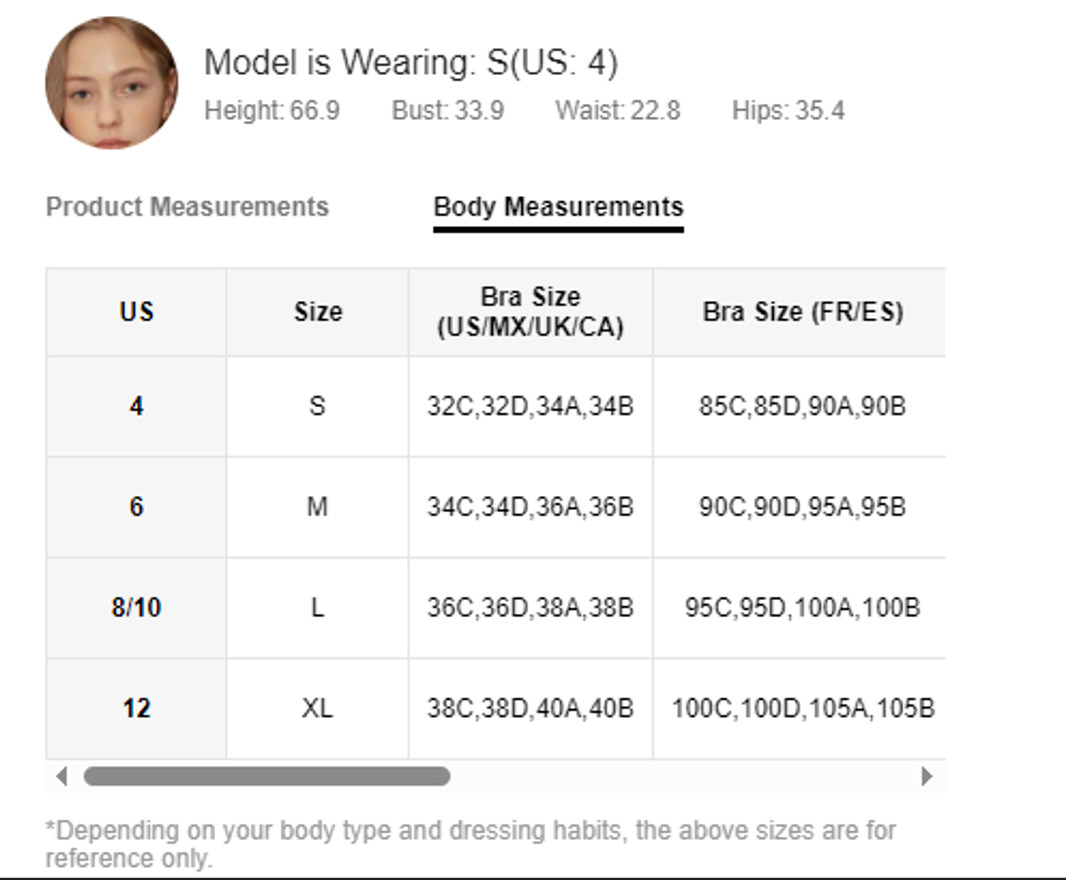Select the US size 4 row cell
1066x880 pixels.
tap(136, 407)
